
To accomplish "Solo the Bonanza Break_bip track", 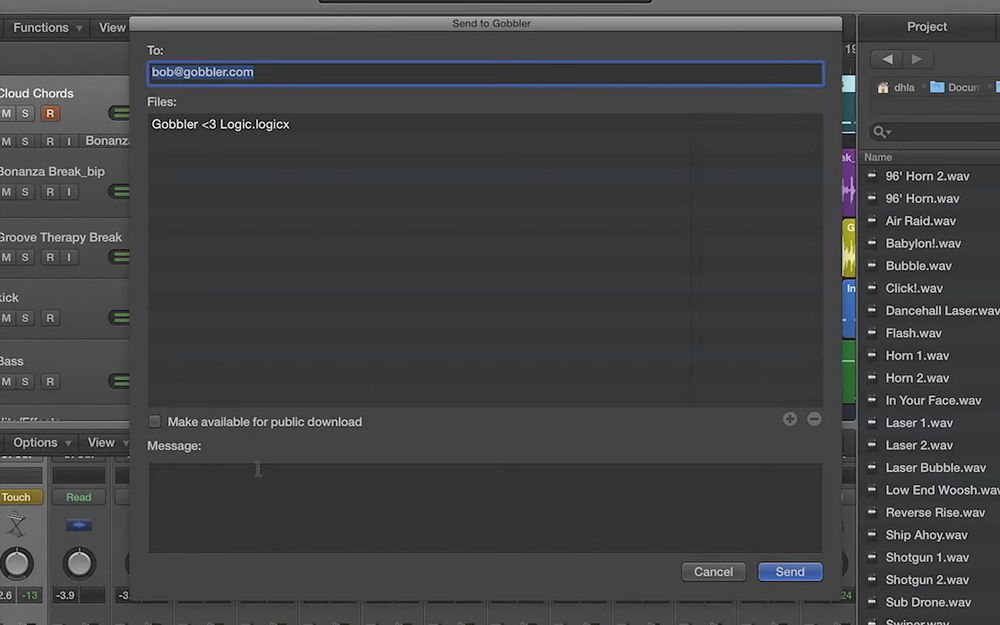I will [25, 191].
